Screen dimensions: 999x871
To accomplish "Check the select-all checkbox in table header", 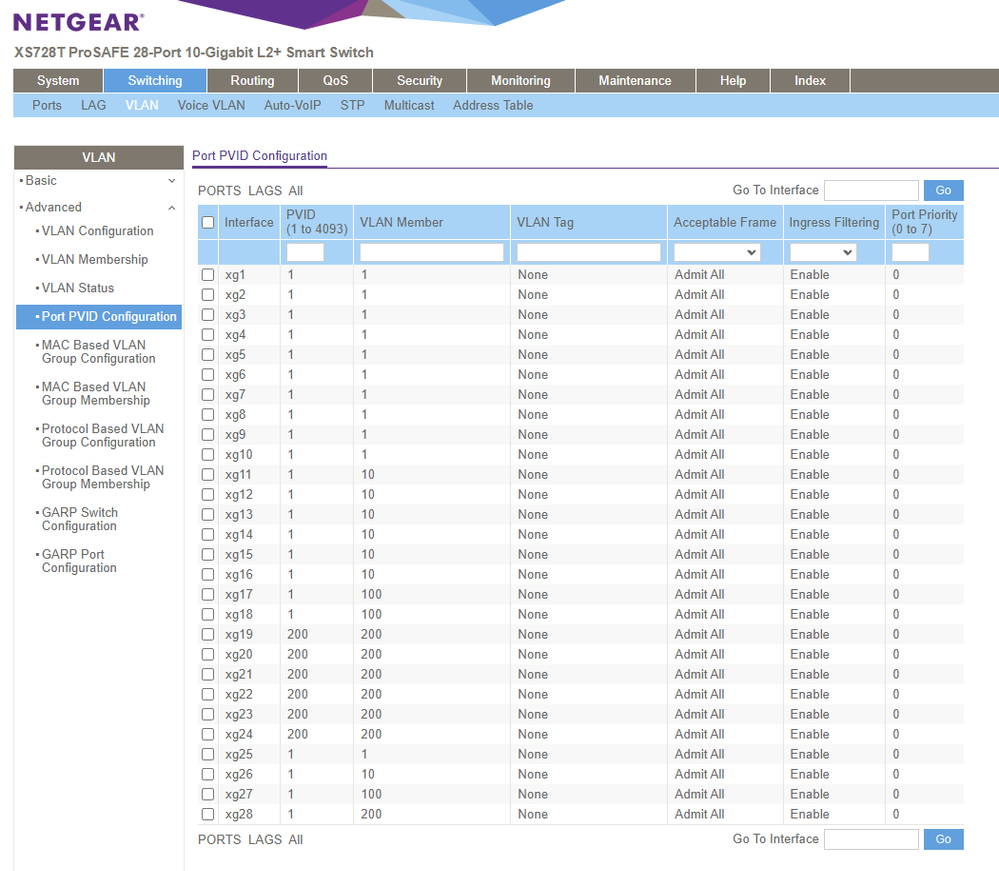I will [x=208, y=223].
